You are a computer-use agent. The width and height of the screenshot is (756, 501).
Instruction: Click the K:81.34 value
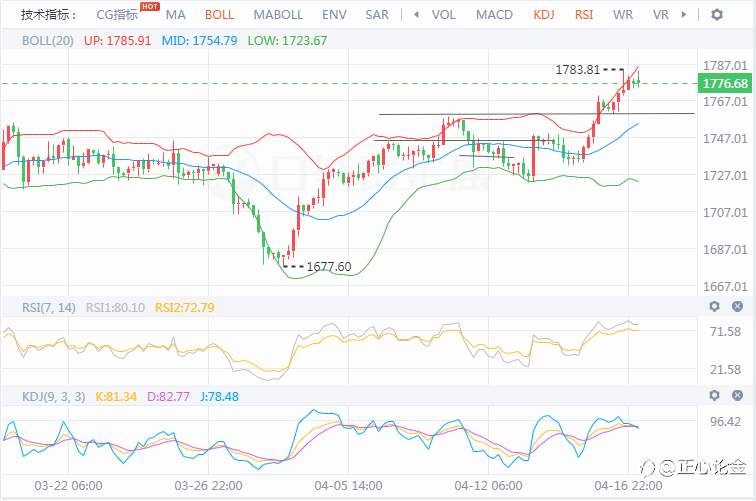116,397
